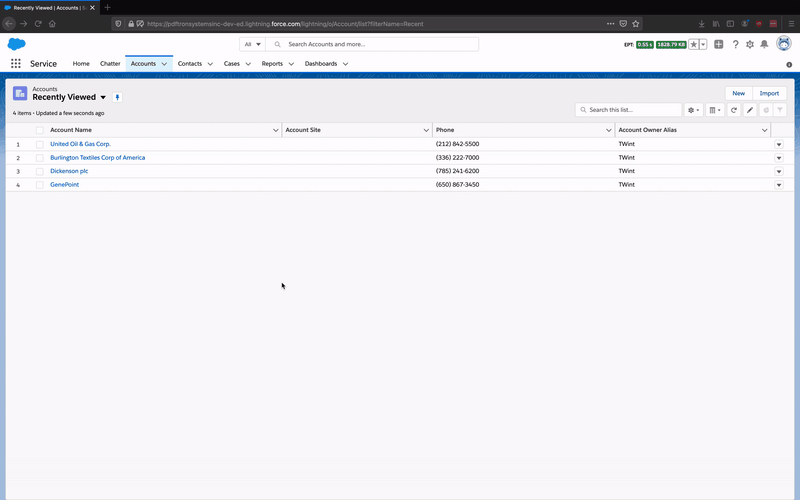Open the Setup gear icon

tap(749, 44)
